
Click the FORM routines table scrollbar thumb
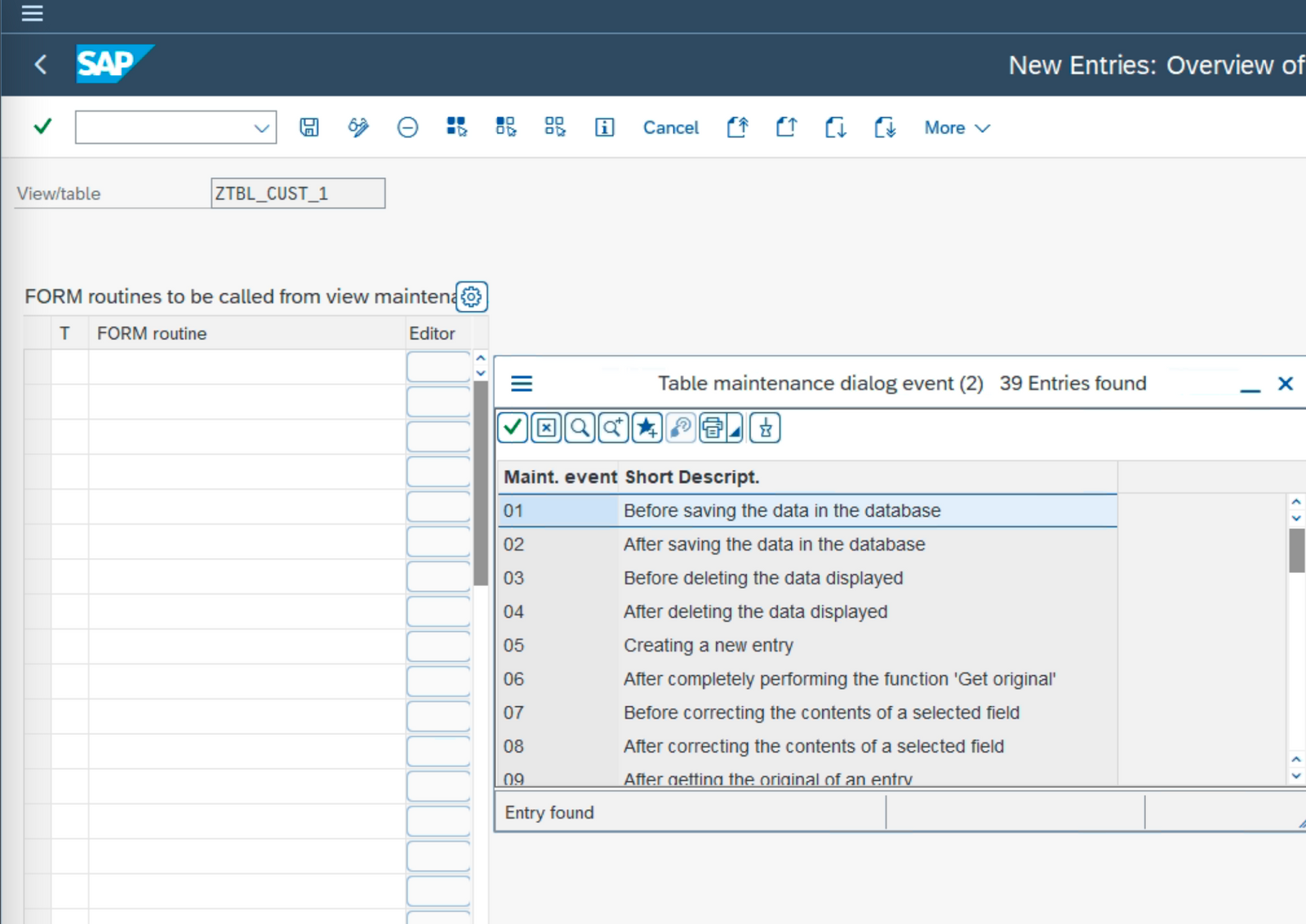coord(481,483)
